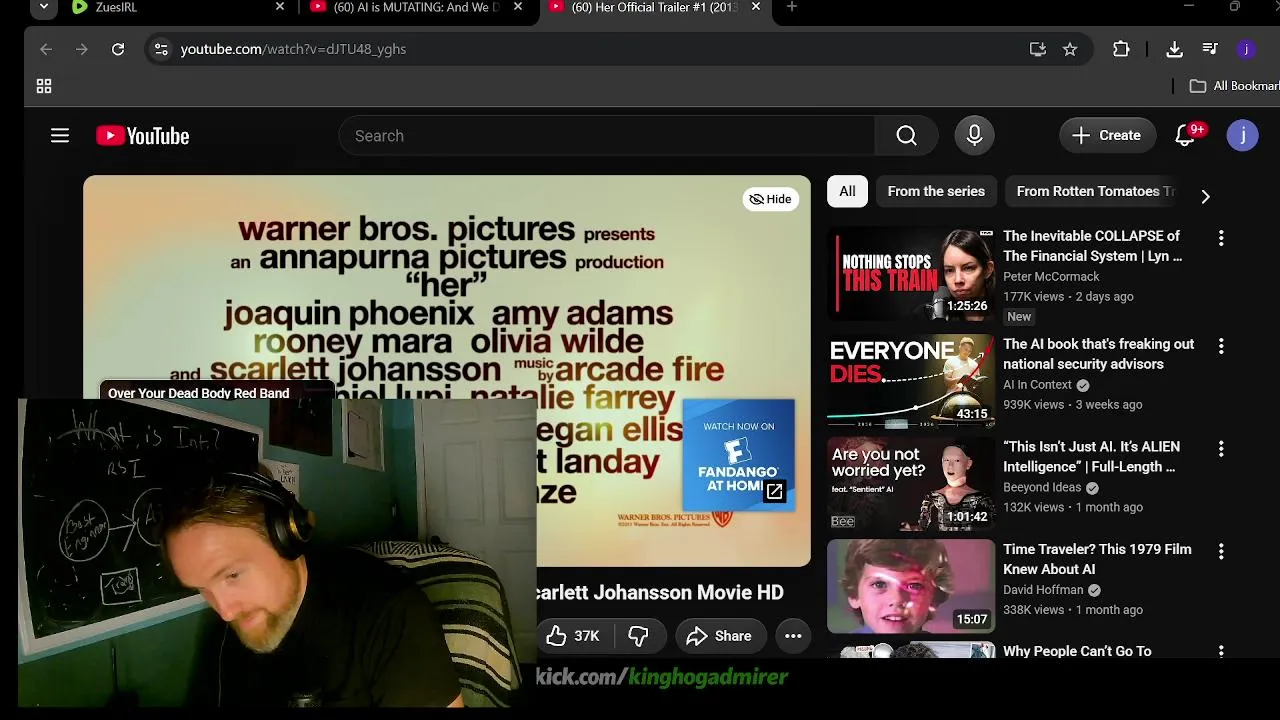Click the YouTube search field

[x=607, y=136]
